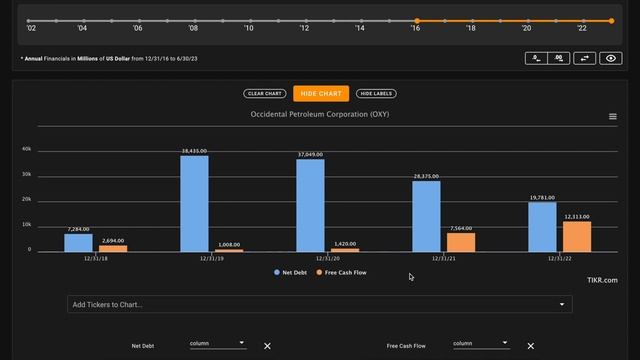
Task: Click the 12/31/21 x-axis label
Action: pos(444,259)
